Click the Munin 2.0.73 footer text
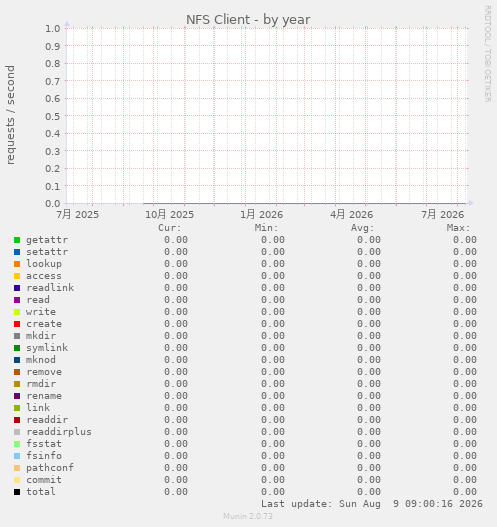Image resolution: width=497 pixels, height=527 pixels. (248, 516)
